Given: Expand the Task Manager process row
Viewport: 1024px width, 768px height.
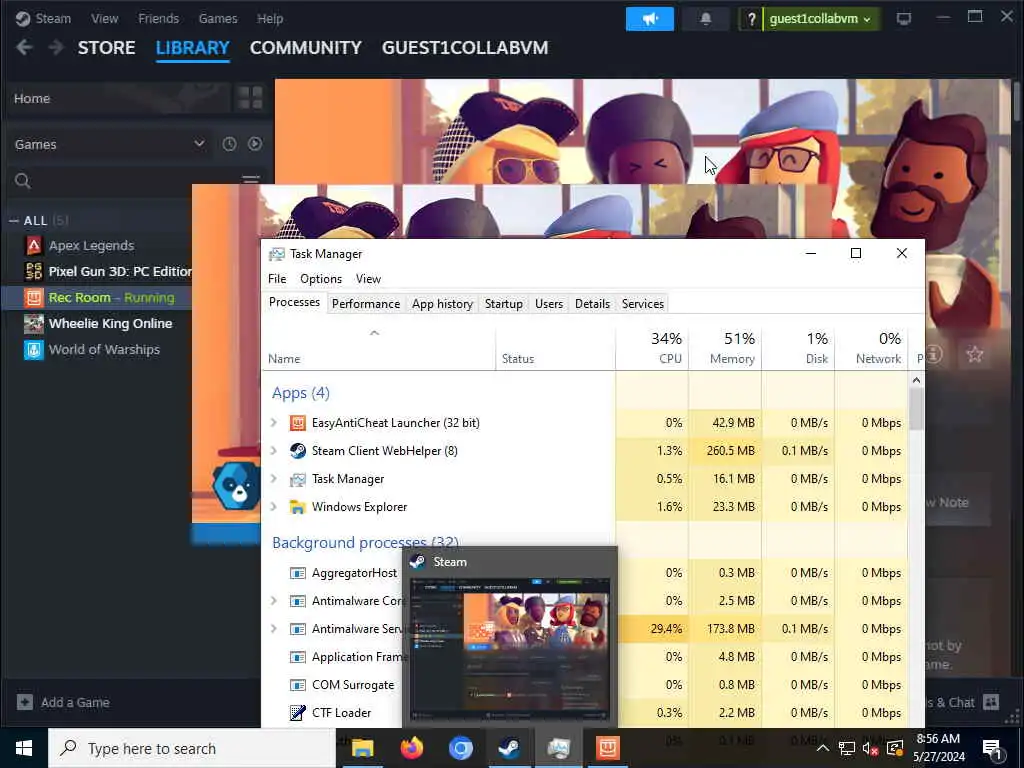Looking at the screenshot, I should click(274, 479).
